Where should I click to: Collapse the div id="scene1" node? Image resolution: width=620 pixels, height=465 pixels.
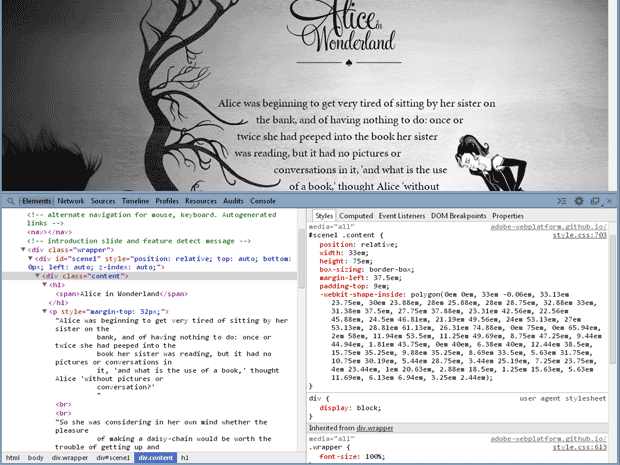click(x=30, y=258)
